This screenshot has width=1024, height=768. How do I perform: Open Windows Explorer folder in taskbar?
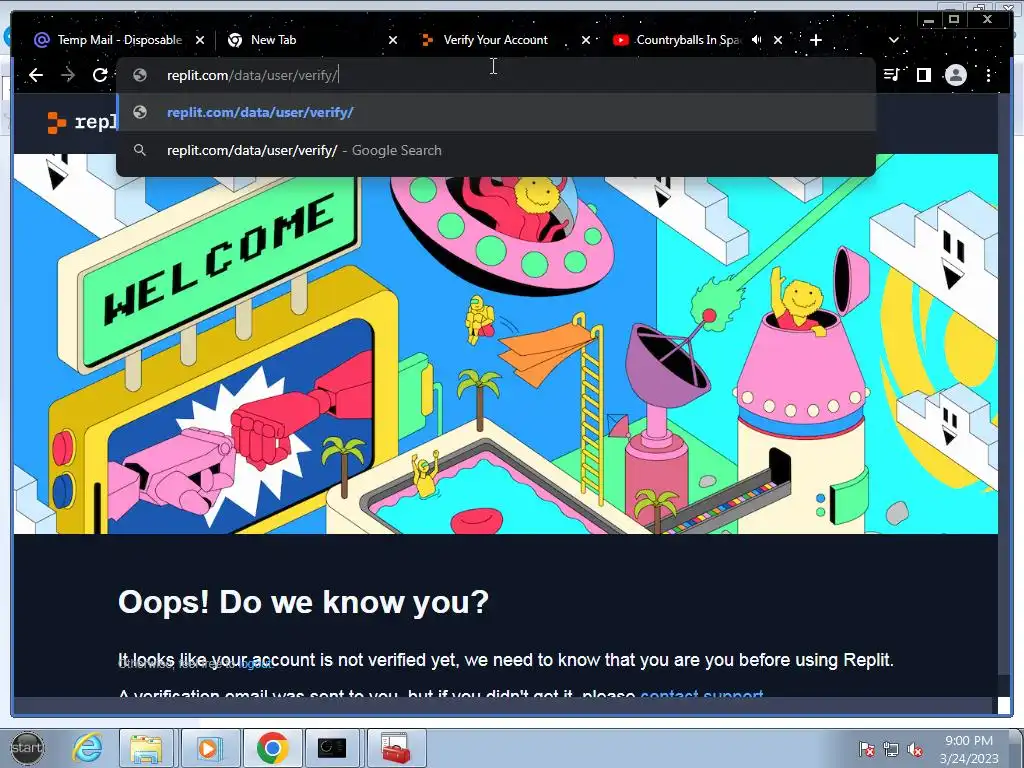146,748
